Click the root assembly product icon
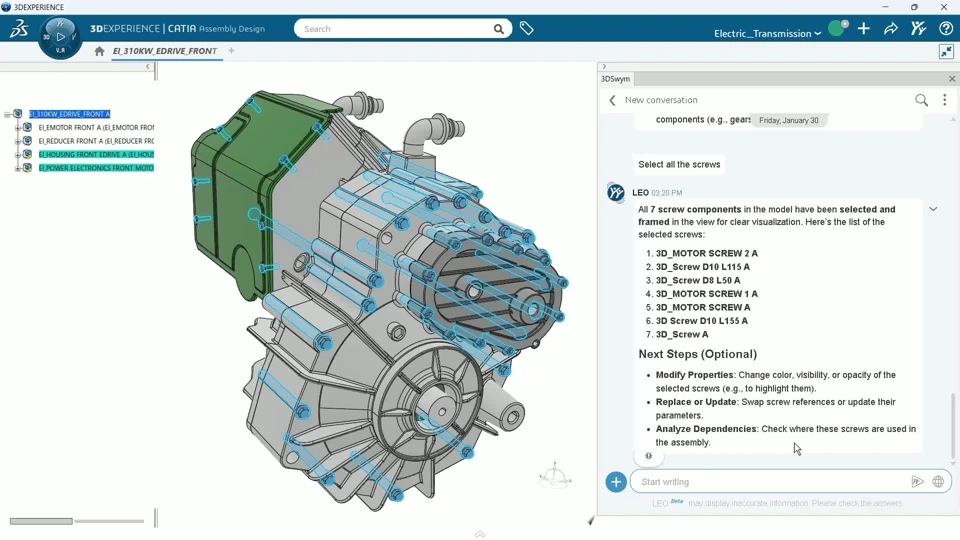960x540 pixels. 18,114
